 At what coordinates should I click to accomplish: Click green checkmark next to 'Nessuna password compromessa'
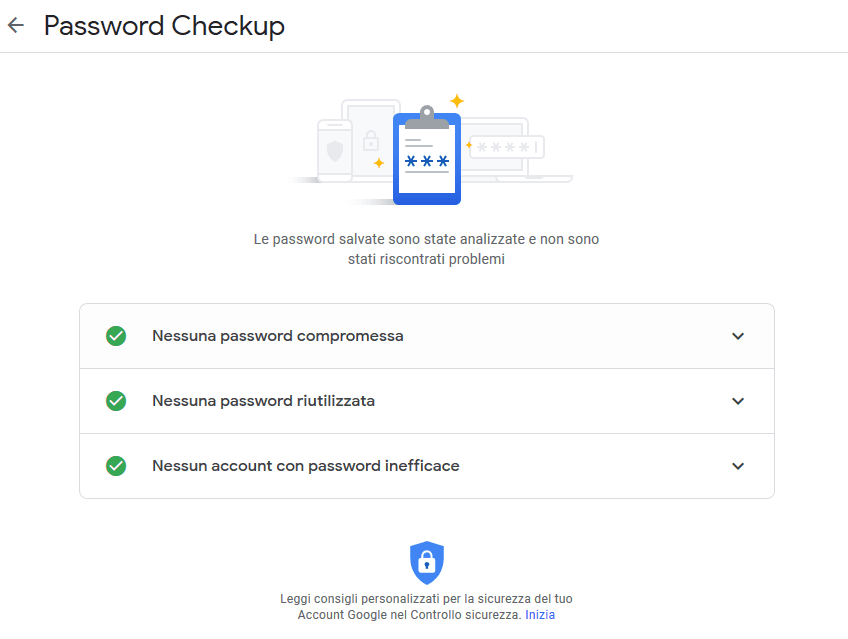point(116,336)
